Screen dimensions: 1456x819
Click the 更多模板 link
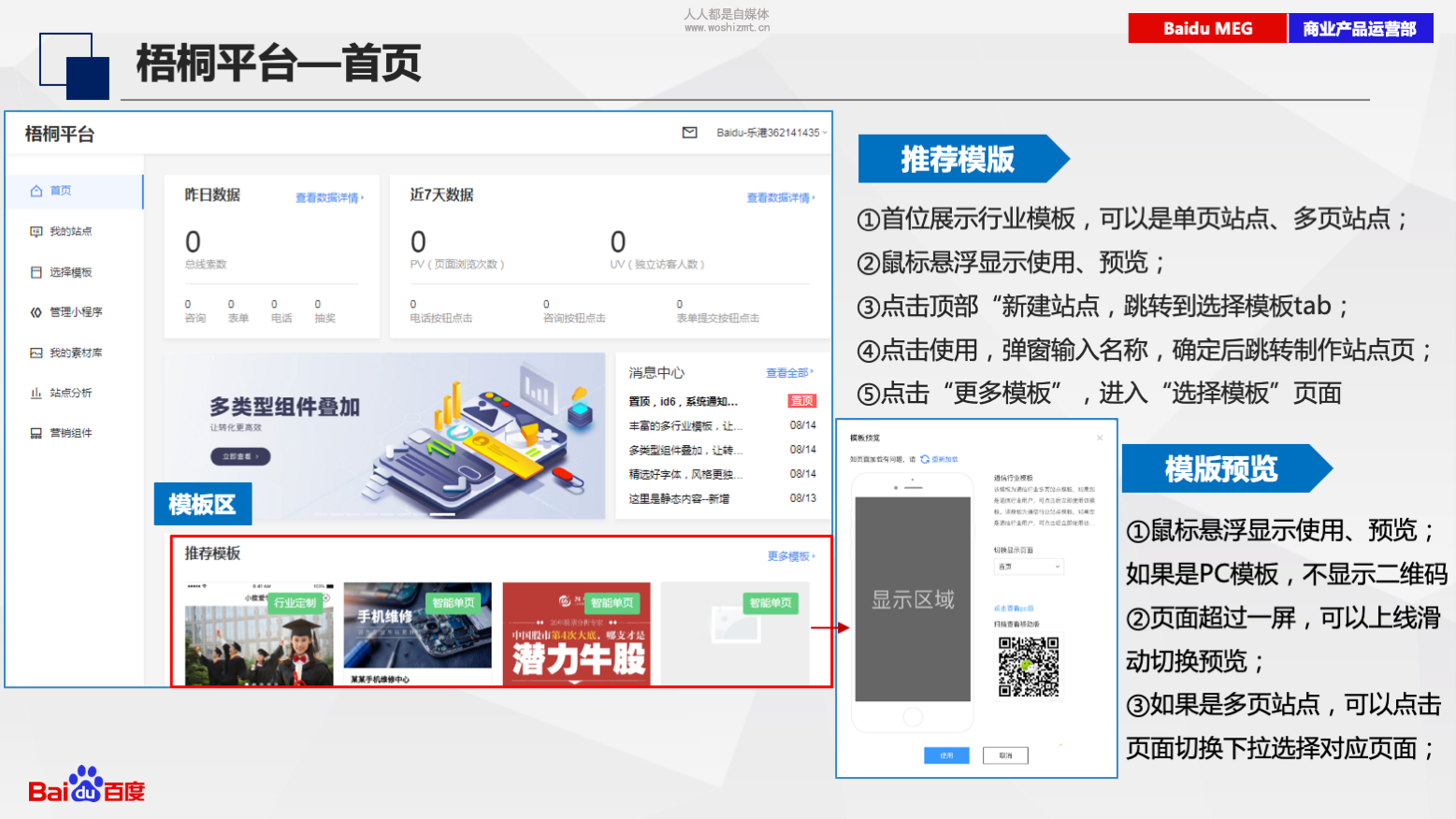click(791, 555)
